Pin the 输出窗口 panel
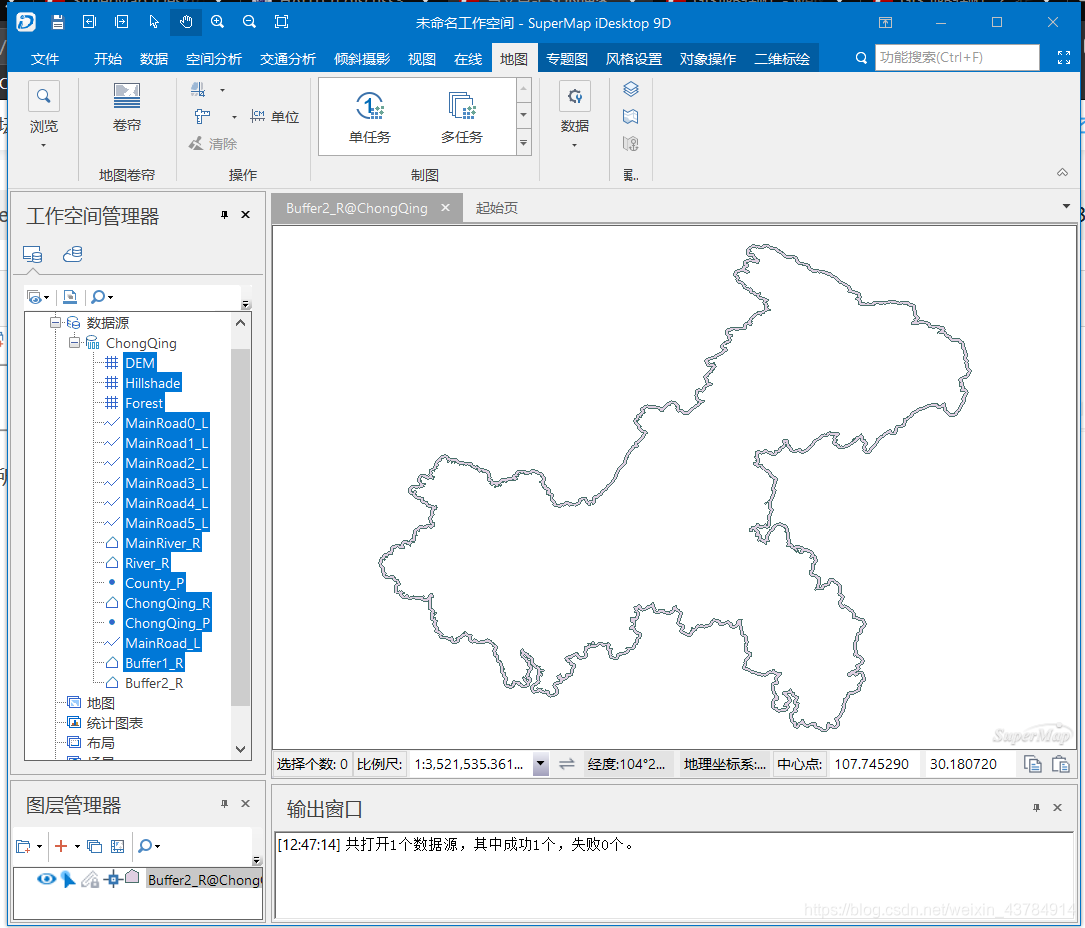1085x928 pixels. (1036, 808)
